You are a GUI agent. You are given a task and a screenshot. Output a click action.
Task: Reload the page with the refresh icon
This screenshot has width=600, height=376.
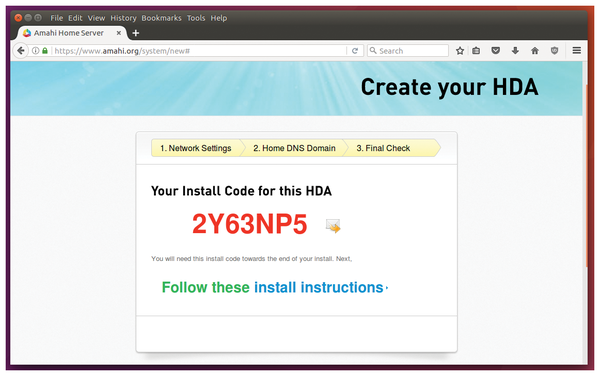click(355, 50)
